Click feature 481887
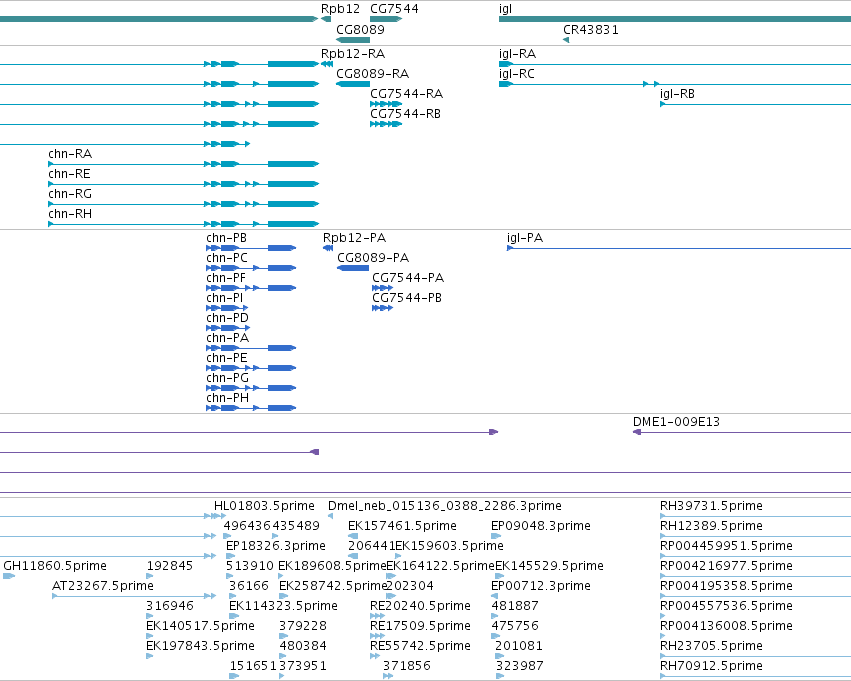The height and width of the screenshot is (681, 851). pos(495,616)
